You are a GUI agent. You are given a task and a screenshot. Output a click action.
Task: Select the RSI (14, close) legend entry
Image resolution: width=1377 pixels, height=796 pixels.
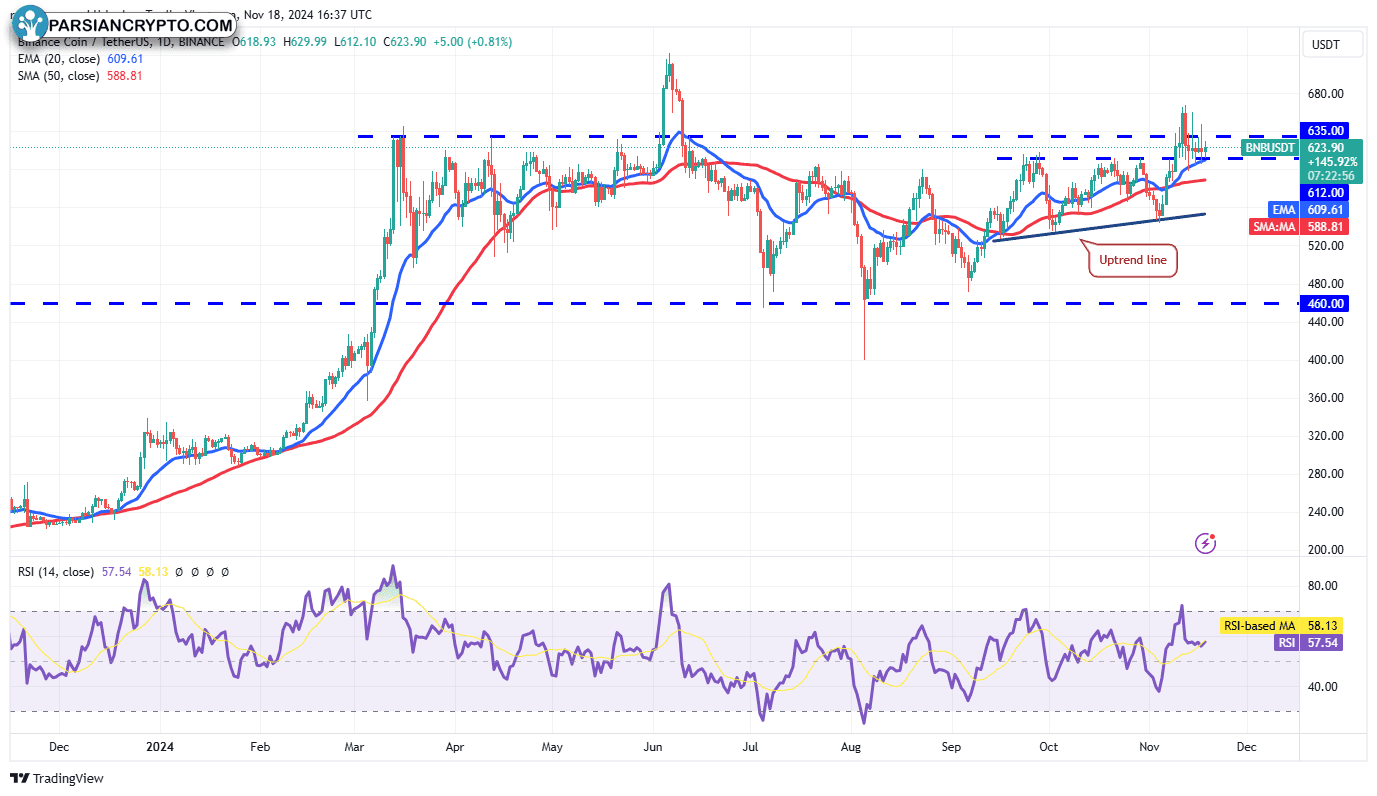click(x=56, y=572)
